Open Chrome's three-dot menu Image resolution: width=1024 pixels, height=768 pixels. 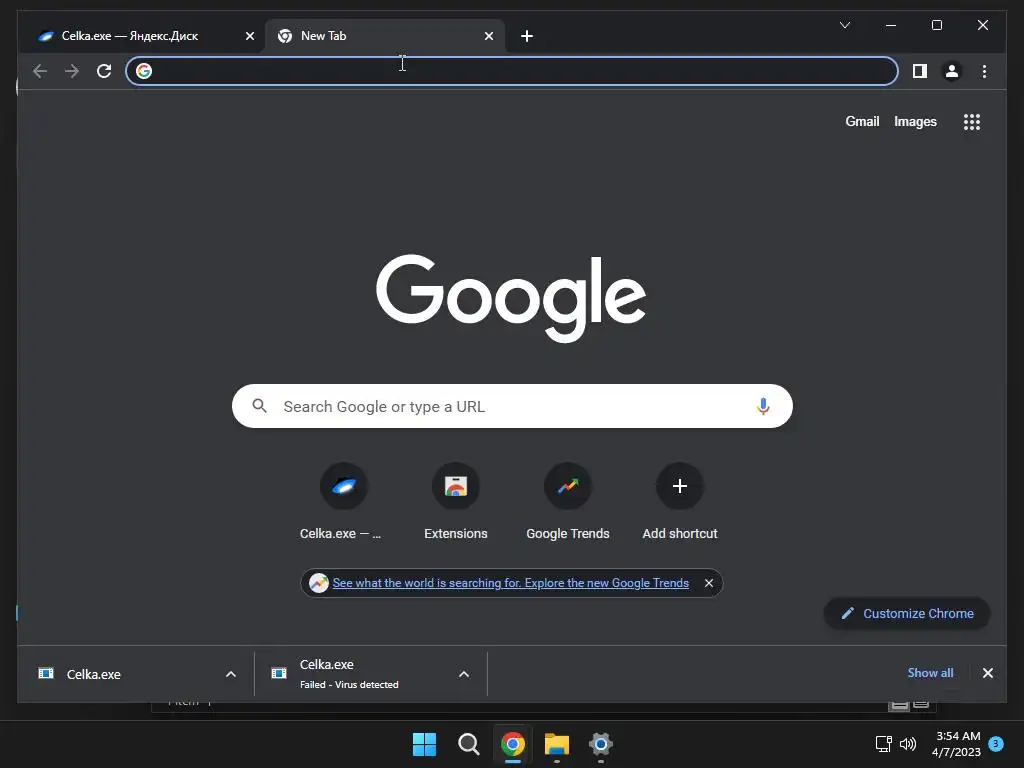984,71
